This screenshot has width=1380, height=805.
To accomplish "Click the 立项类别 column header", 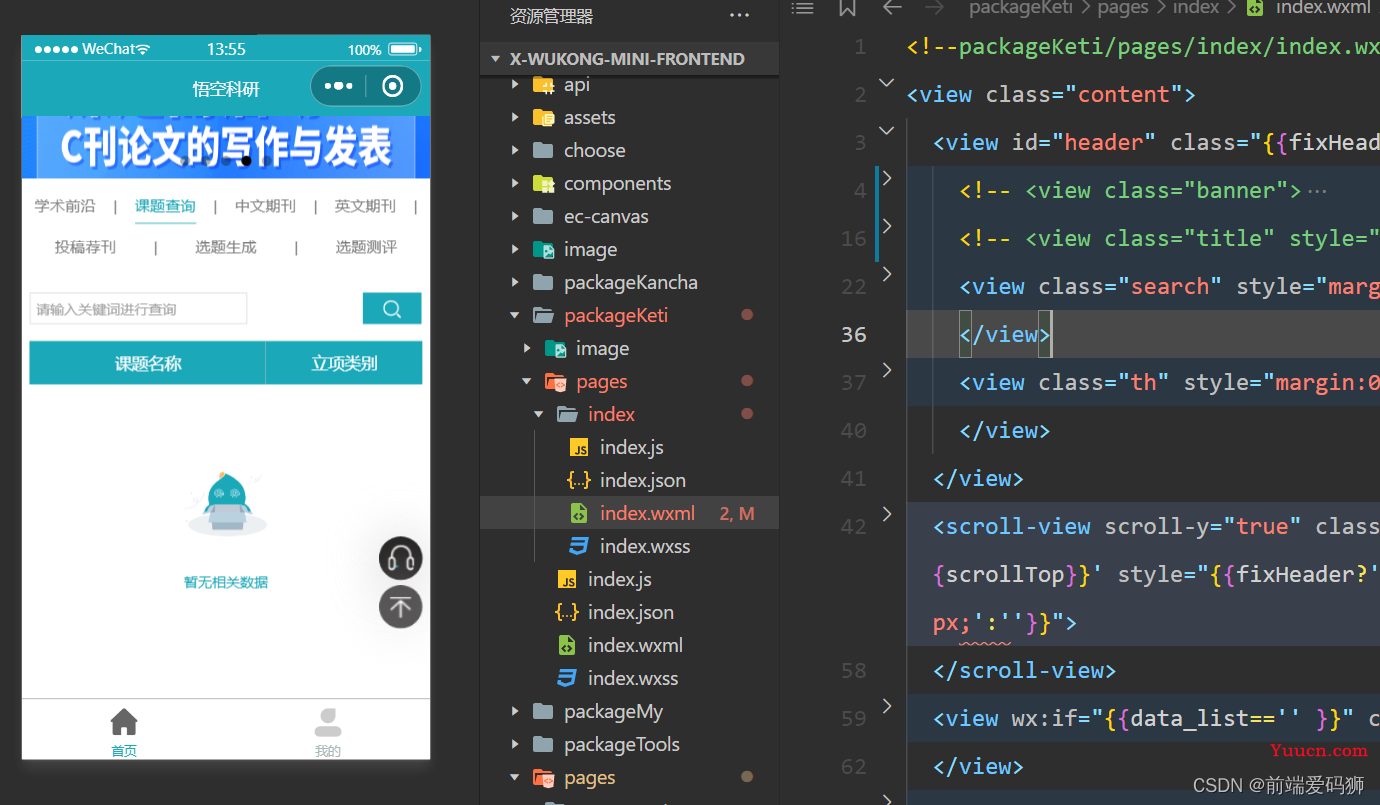I will [344, 363].
